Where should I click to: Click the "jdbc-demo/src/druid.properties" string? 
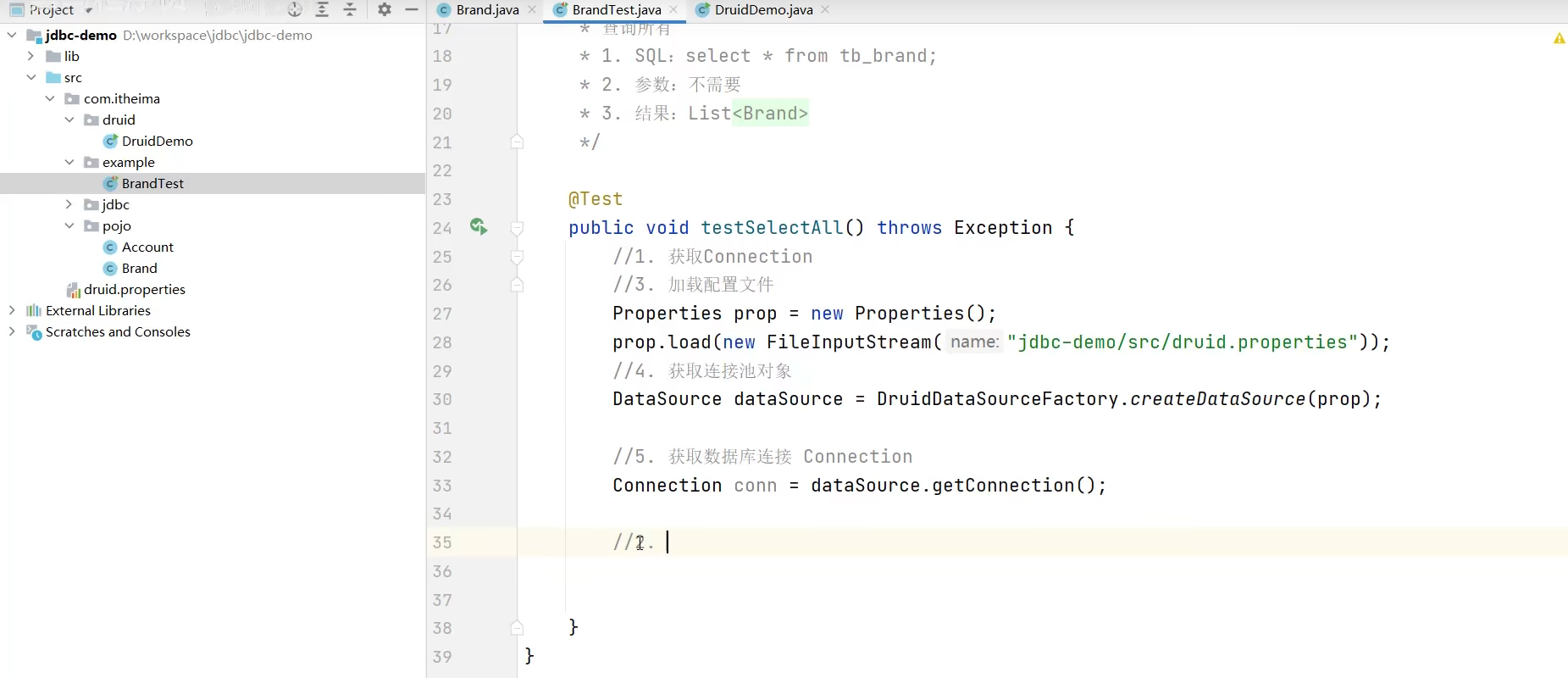click(x=1183, y=342)
